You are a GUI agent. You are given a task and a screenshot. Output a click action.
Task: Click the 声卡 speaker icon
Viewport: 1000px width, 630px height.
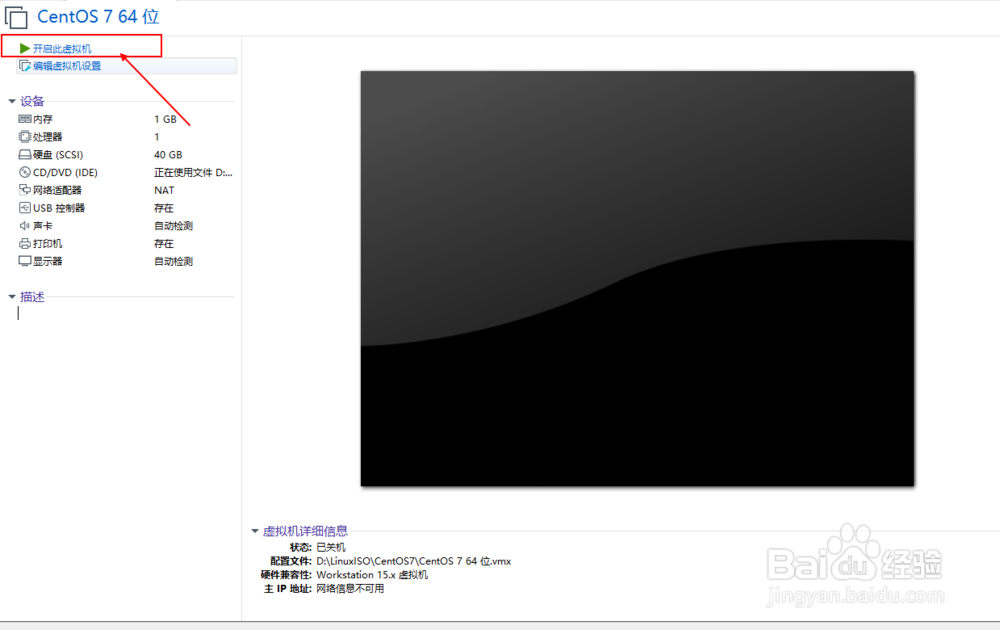25,226
